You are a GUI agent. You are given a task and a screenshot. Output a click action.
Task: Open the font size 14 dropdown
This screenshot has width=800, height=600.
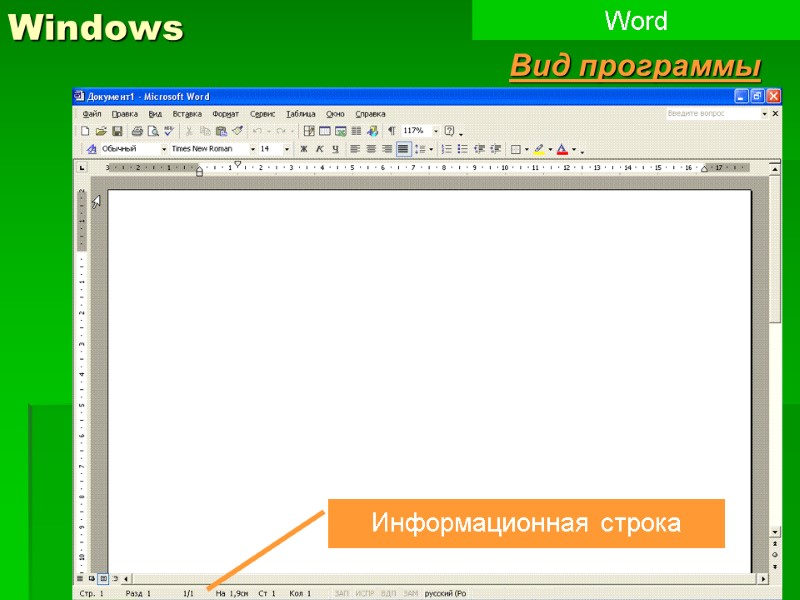click(x=287, y=149)
